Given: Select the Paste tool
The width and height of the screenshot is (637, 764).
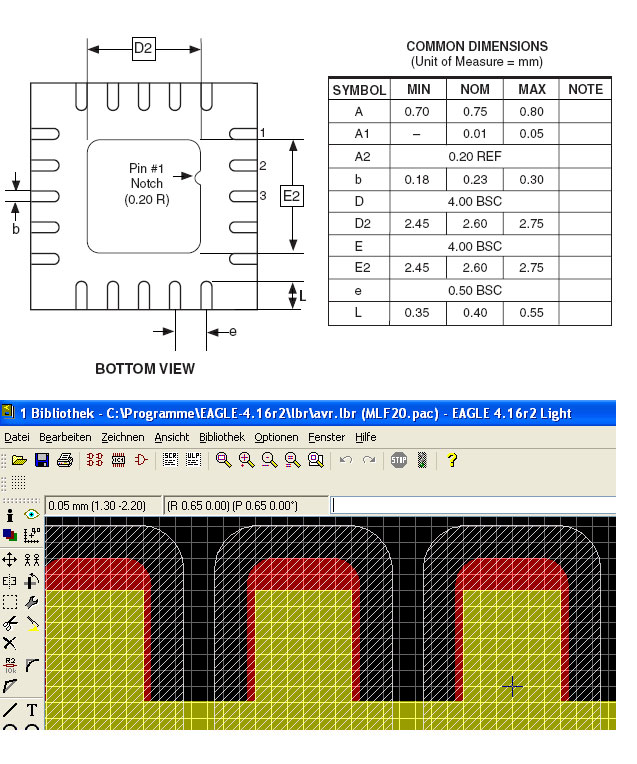Looking at the screenshot, I should [32, 624].
